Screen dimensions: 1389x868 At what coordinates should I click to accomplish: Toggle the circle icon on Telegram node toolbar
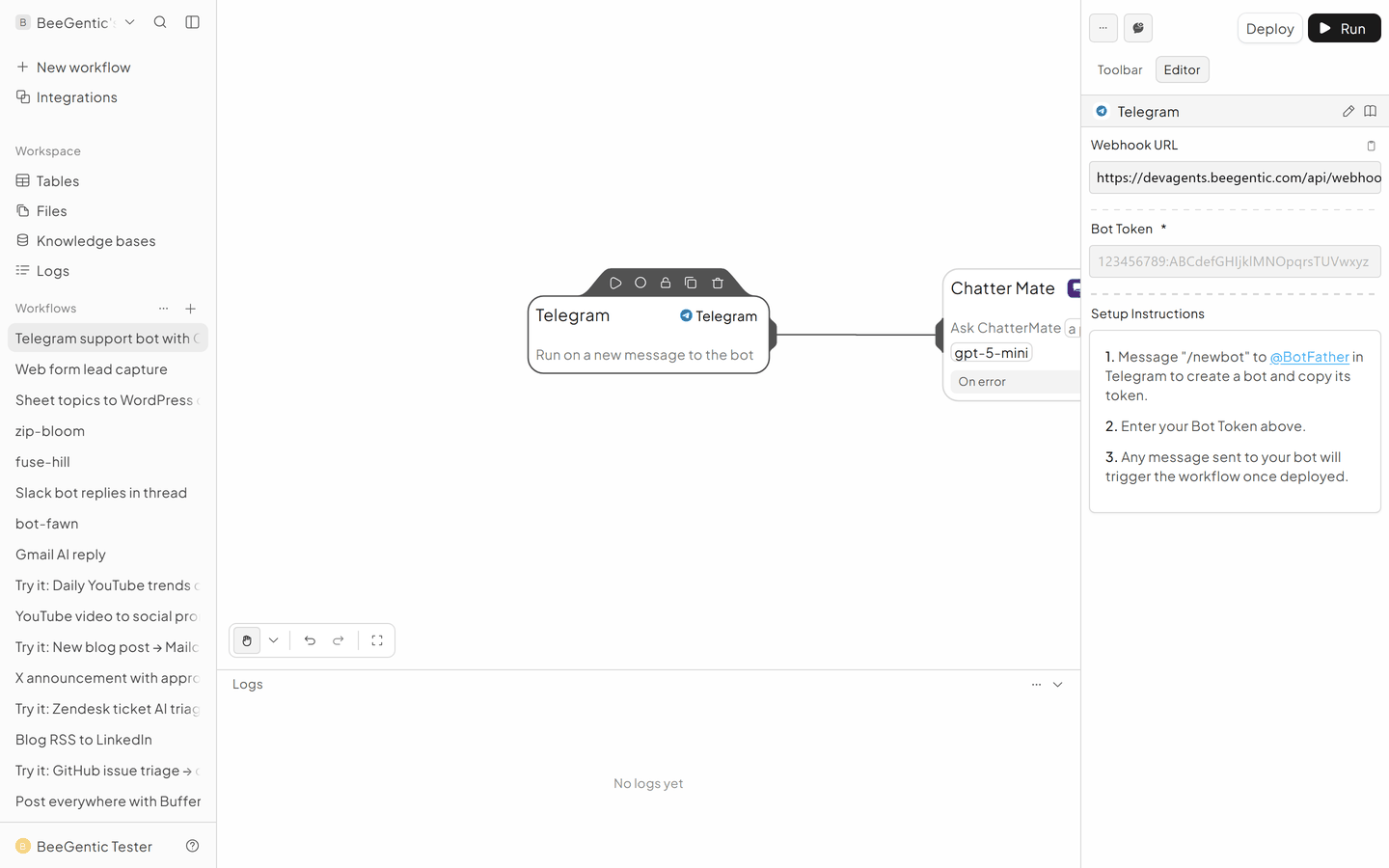coord(640,283)
